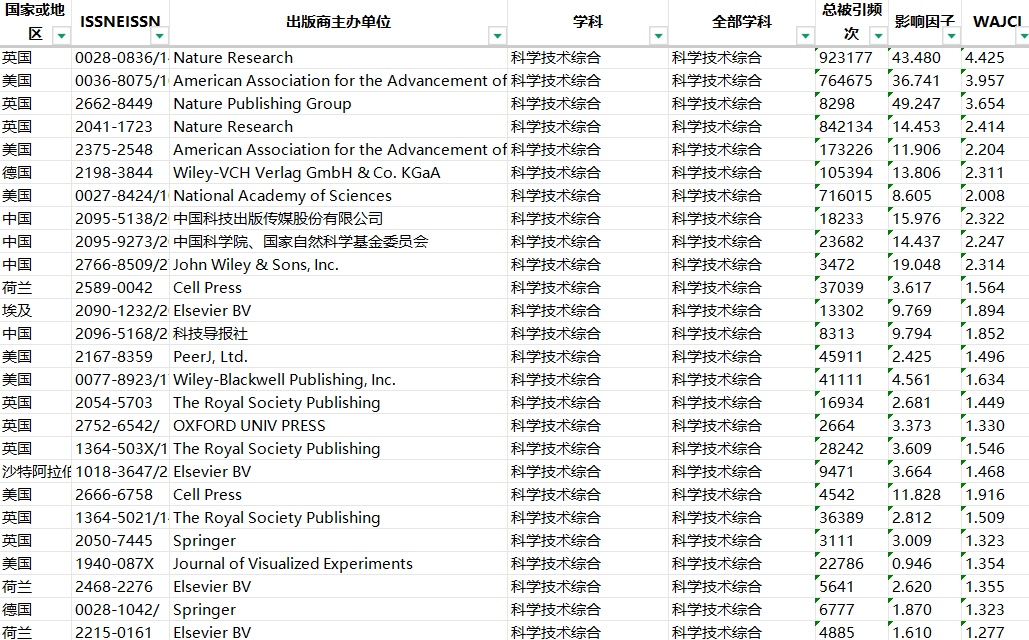Open the 学科 column filter dropdown

pos(658,35)
